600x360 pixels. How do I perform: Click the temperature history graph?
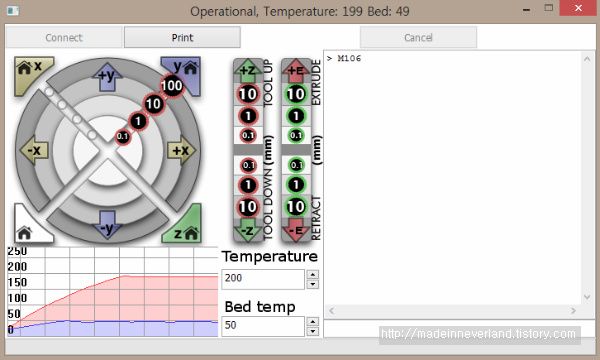pos(112,292)
